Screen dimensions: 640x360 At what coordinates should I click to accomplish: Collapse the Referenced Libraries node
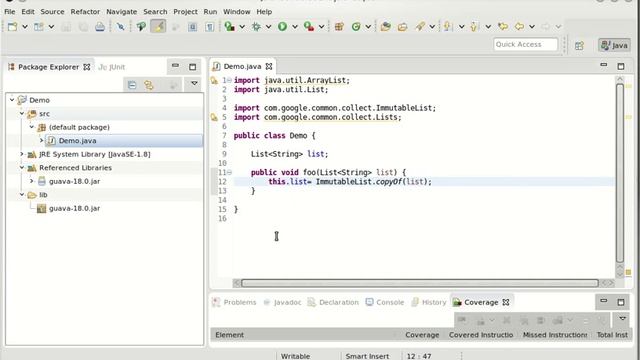coord(22,167)
